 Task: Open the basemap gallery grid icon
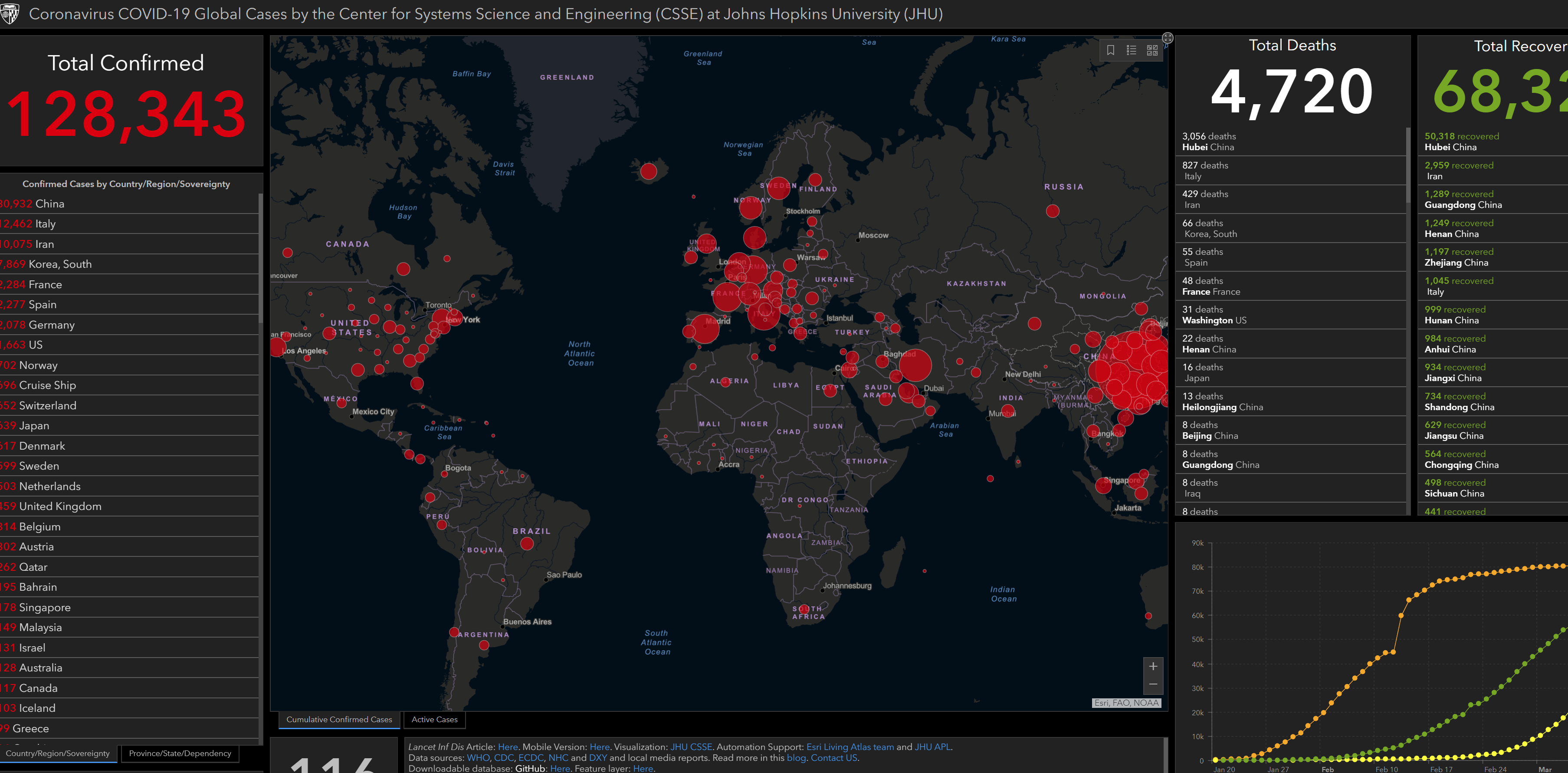pos(1152,50)
